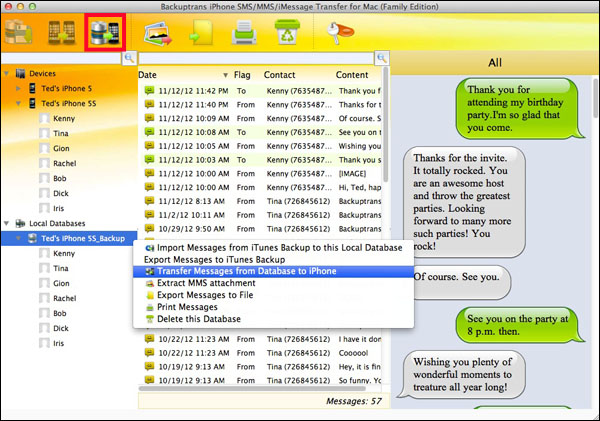Choose Import Messages from iTunes Backup to this Local Database

coord(274,248)
